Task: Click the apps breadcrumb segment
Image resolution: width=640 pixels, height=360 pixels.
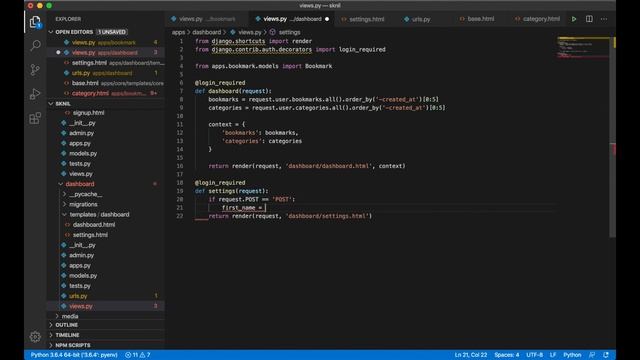Action: point(178,32)
